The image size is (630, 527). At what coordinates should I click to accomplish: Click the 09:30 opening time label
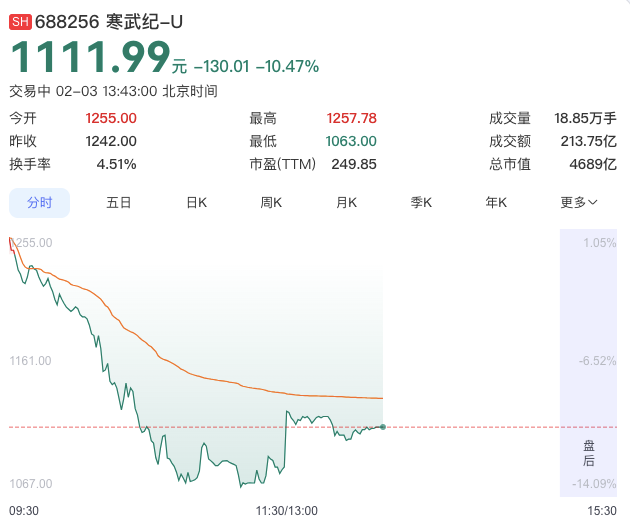(24, 510)
